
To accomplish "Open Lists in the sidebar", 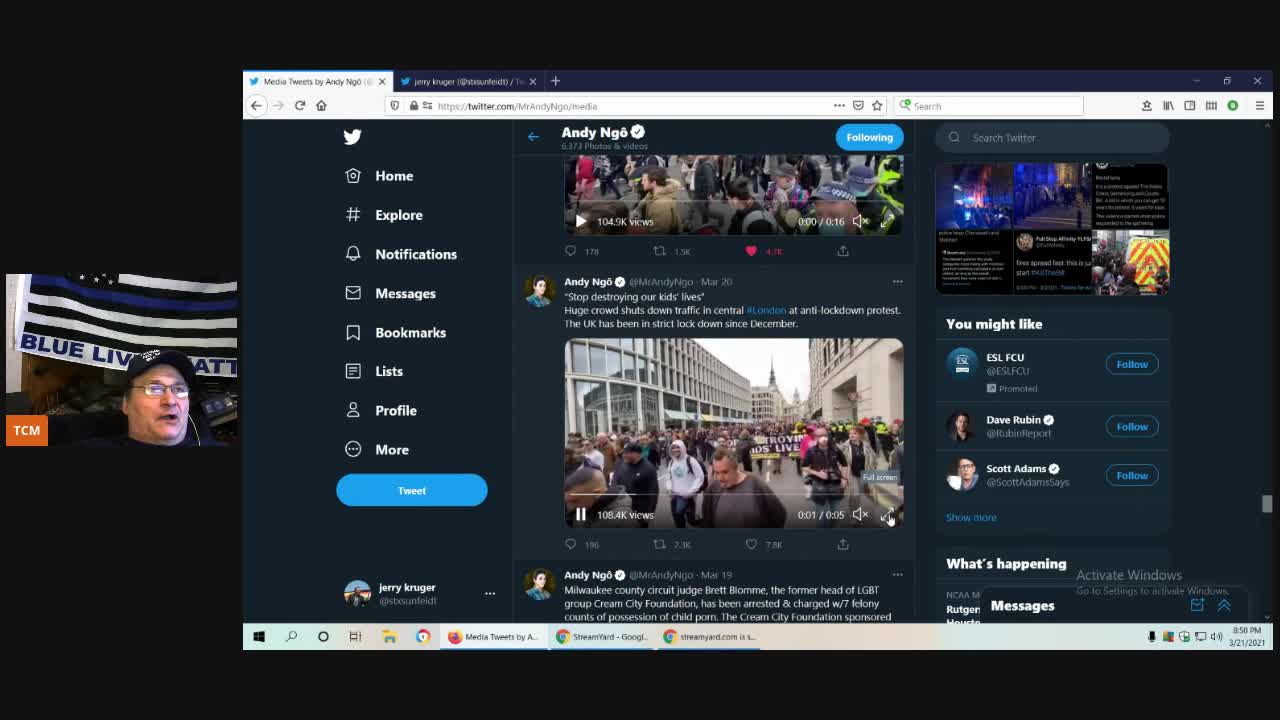I will click(374, 371).
